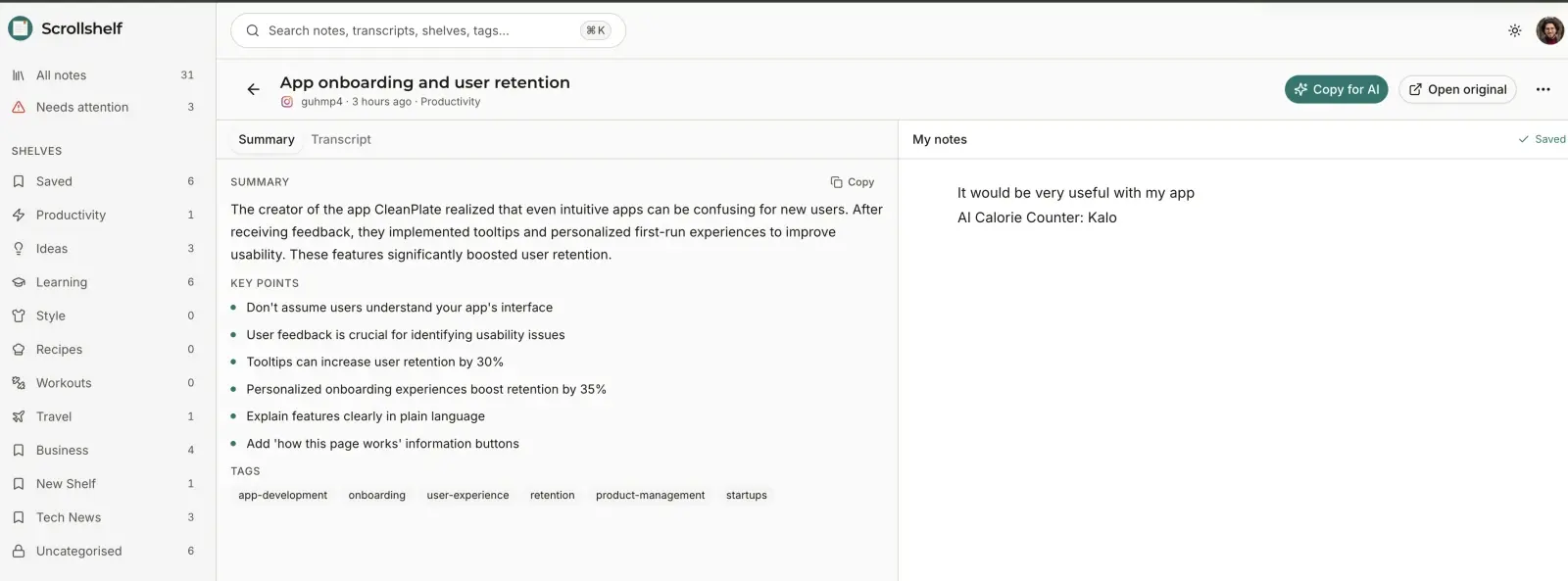Screen dimensions: 1568x581
Task: Click key point about tooltips increasing retention
Action: (x=374, y=363)
